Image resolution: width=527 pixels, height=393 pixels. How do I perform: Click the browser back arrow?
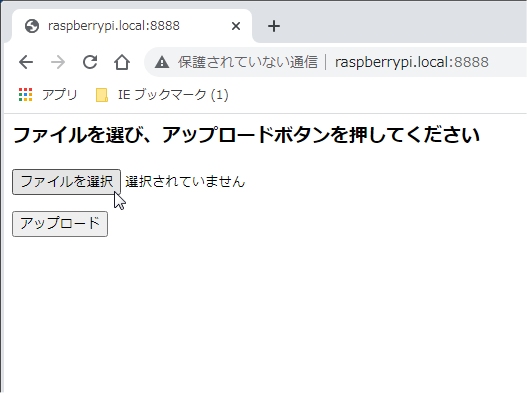pos(26,62)
